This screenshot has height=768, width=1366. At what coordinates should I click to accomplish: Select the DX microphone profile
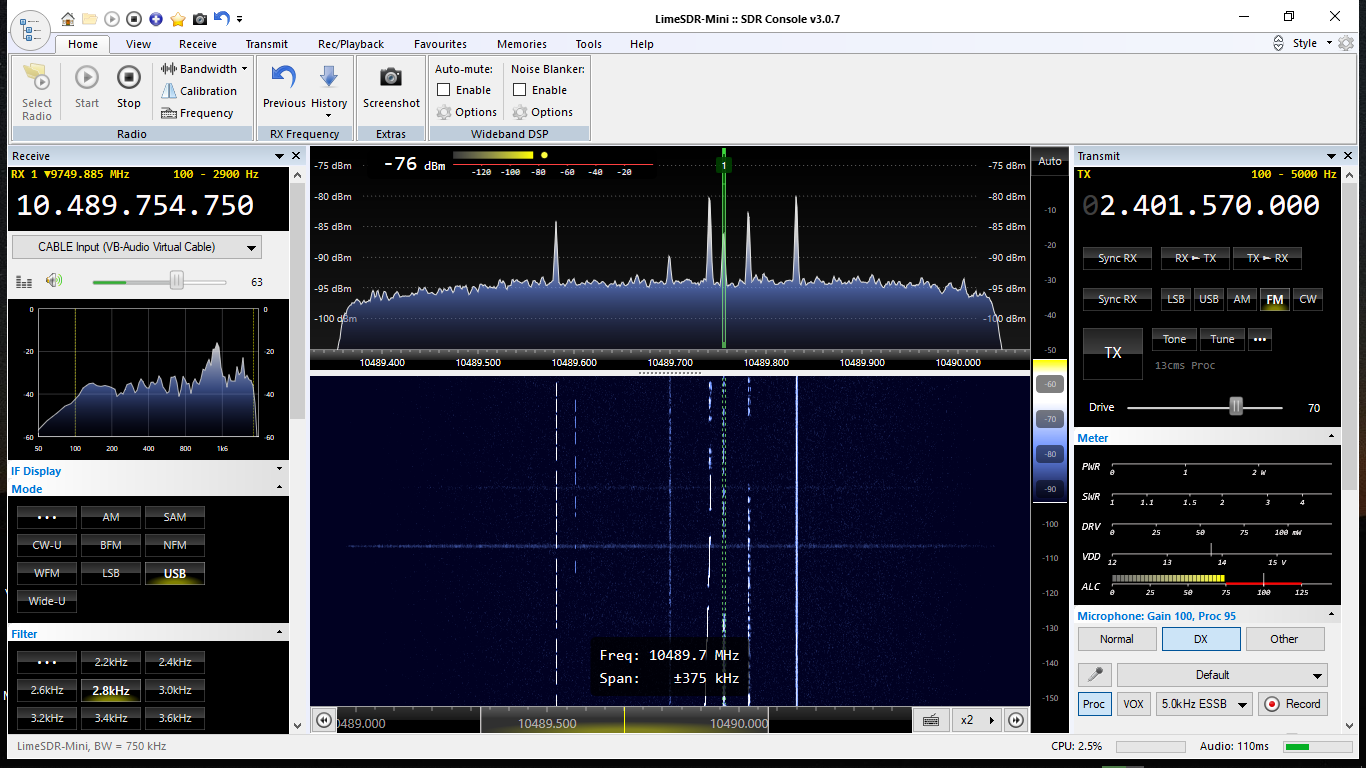click(x=1201, y=639)
